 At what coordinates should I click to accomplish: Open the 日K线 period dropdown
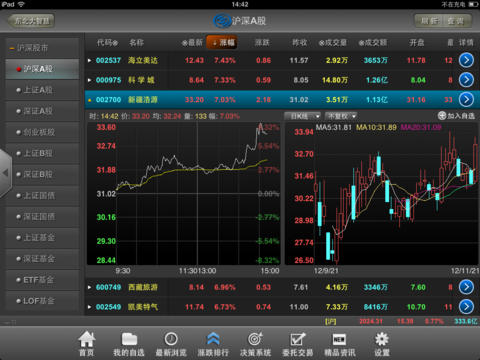click(x=302, y=116)
